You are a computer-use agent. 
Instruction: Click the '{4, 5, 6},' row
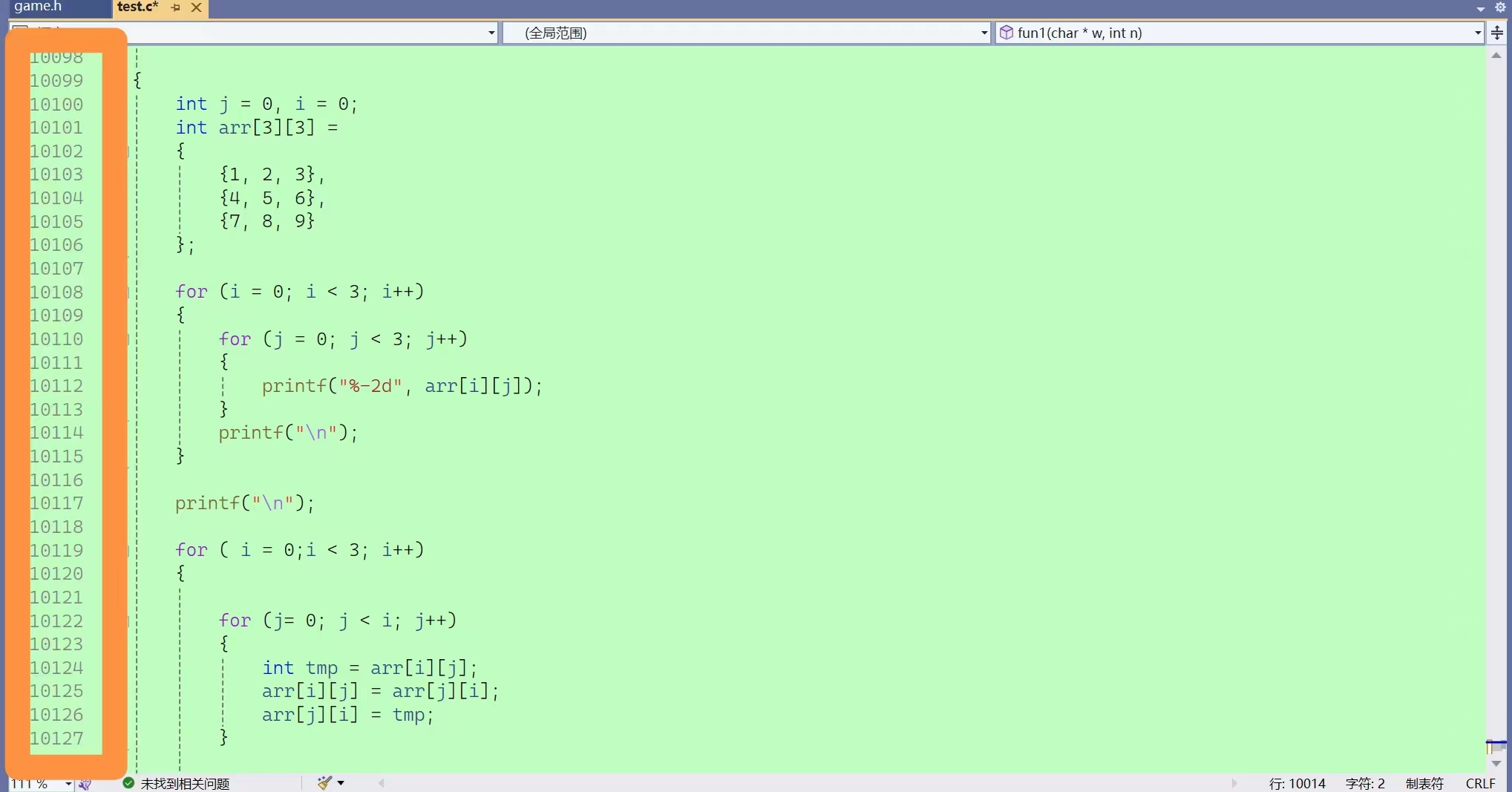click(x=272, y=198)
